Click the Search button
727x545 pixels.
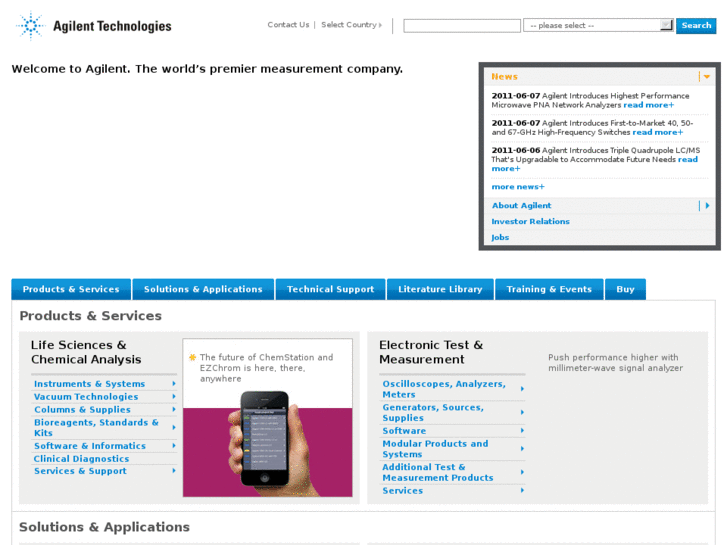tap(696, 26)
